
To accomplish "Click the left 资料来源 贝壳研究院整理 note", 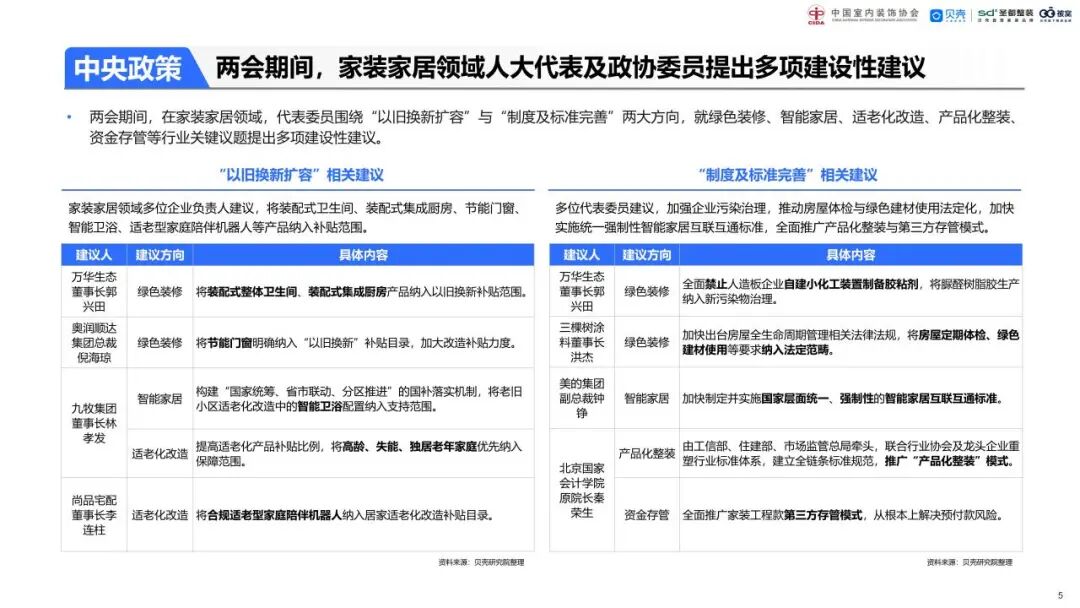I will tap(481, 563).
